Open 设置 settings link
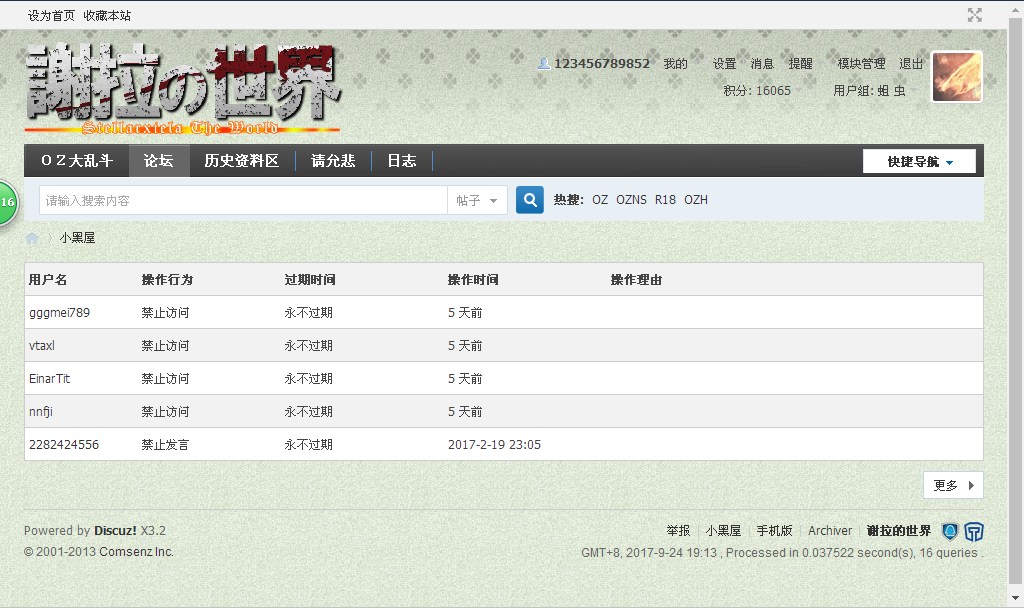This screenshot has height=608, width=1024. [x=724, y=63]
